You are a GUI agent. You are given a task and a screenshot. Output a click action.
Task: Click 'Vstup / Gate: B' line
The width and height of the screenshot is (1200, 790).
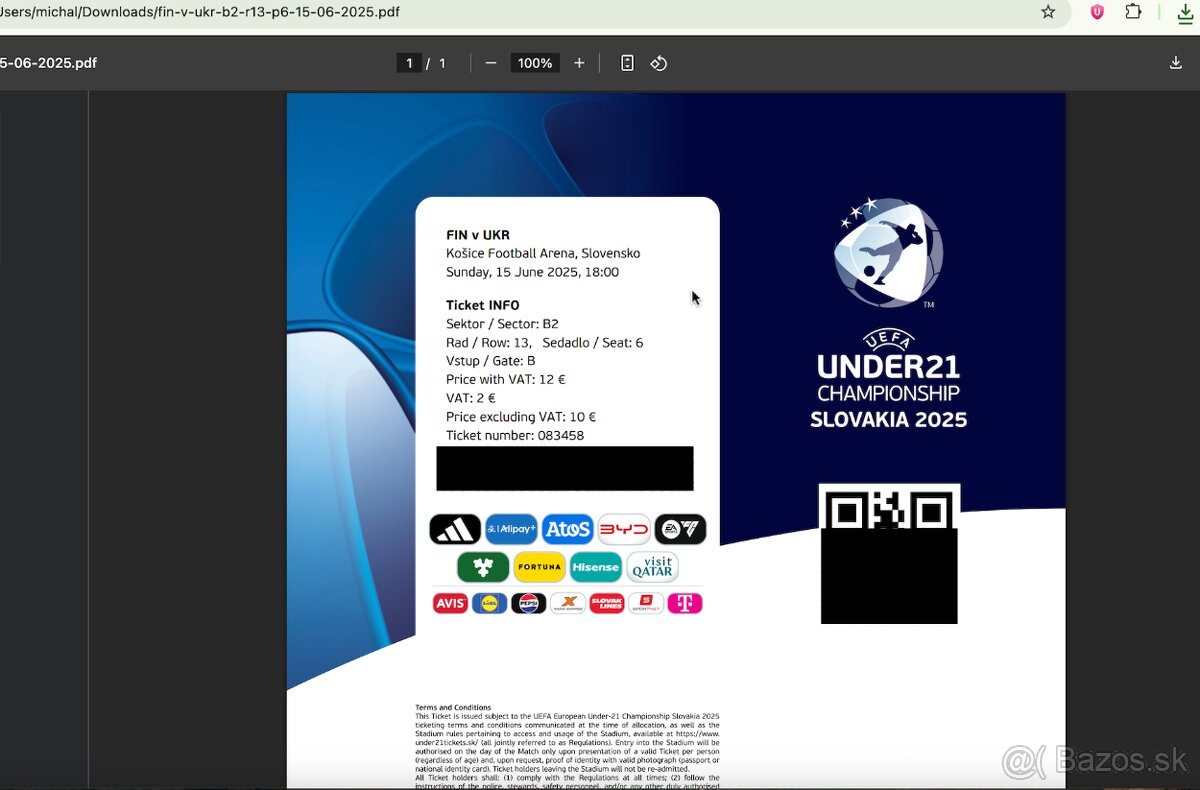(491, 361)
